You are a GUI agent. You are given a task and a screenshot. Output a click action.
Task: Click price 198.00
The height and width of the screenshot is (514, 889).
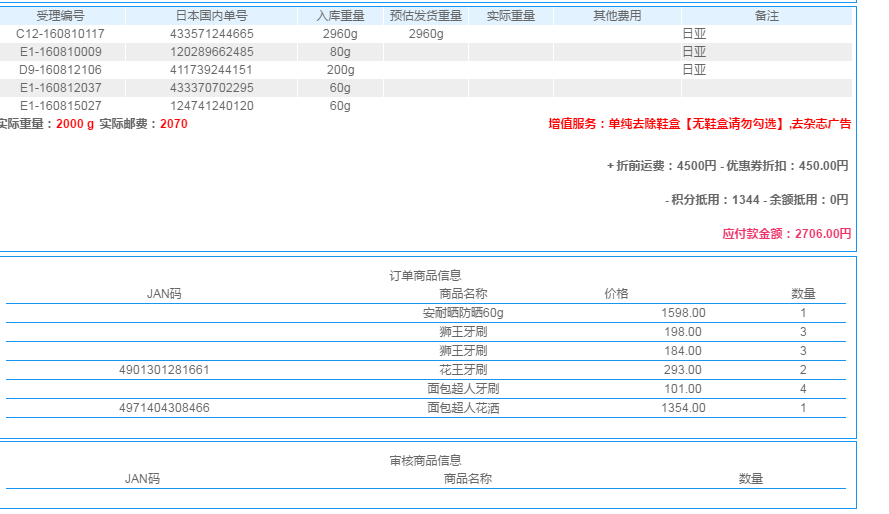coord(683,332)
